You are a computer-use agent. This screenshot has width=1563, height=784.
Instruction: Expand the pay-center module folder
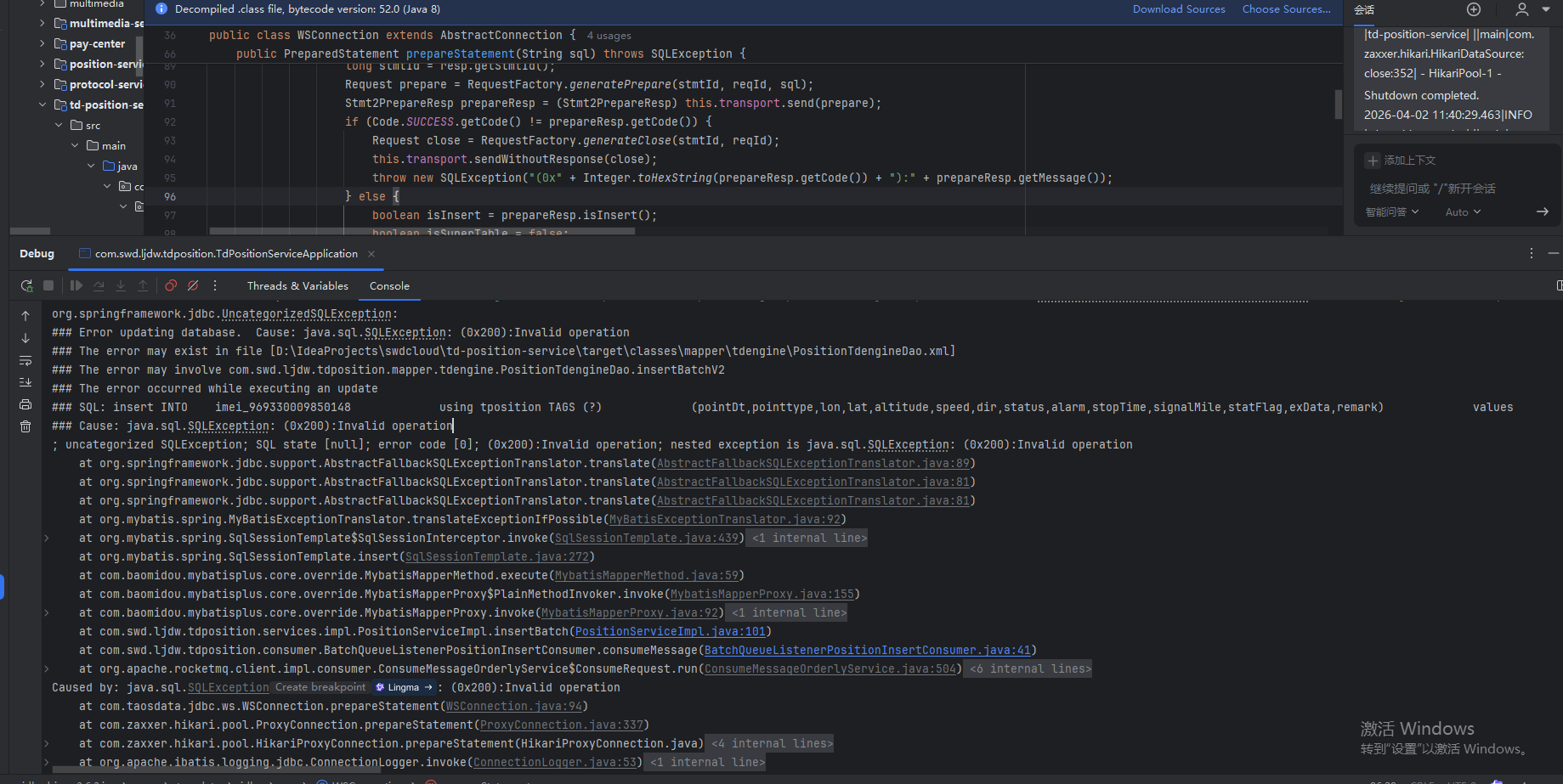[42, 43]
